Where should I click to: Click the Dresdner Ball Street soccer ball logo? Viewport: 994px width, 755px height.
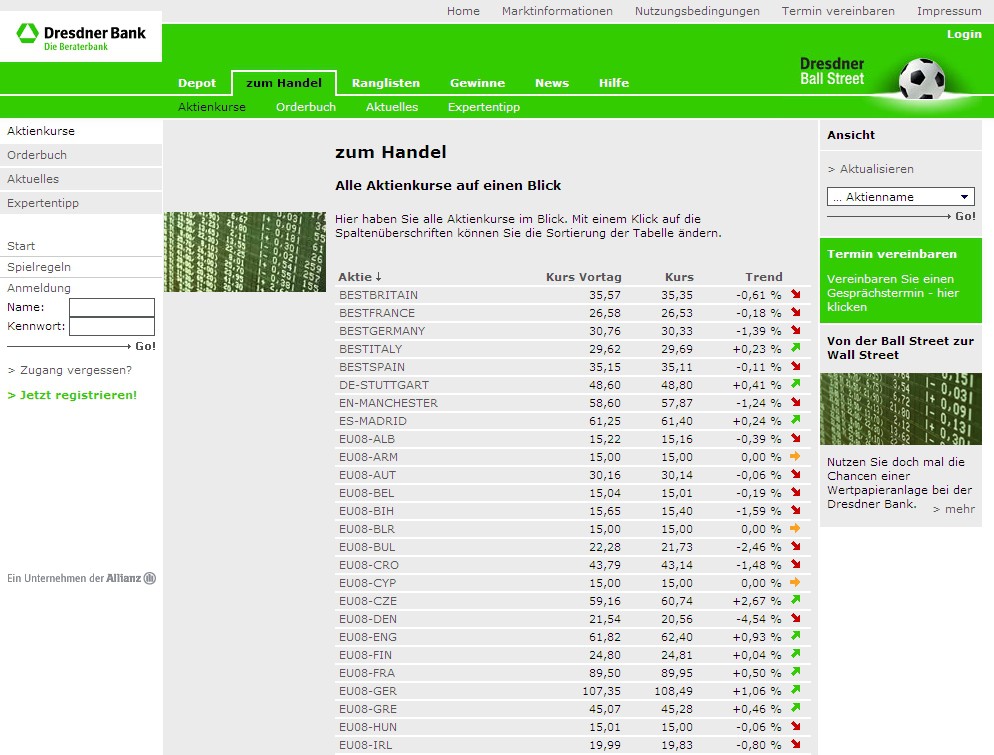click(x=922, y=79)
